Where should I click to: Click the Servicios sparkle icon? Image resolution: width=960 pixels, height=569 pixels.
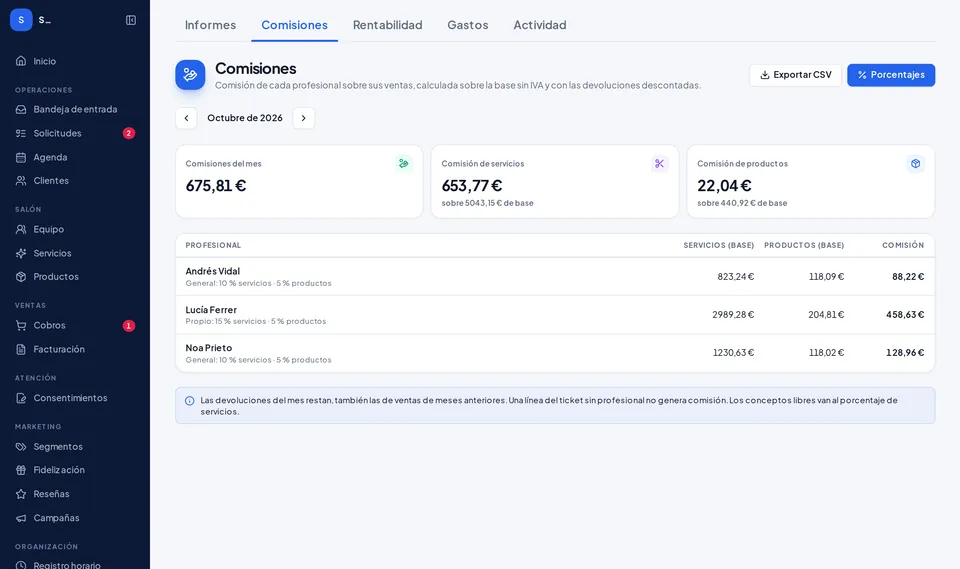click(x=21, y=253)
